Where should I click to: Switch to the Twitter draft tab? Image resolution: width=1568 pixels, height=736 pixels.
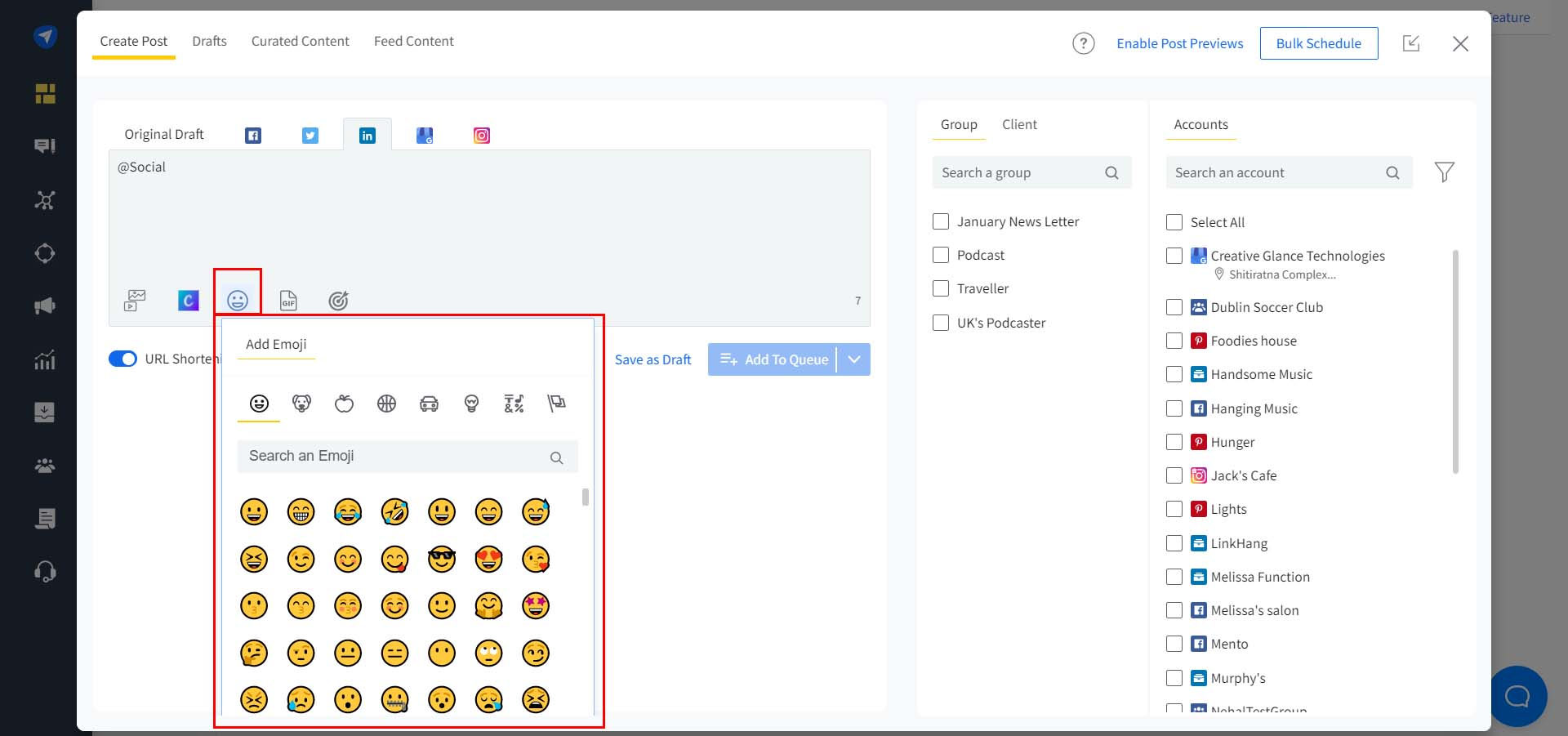(x=310, y=136)
